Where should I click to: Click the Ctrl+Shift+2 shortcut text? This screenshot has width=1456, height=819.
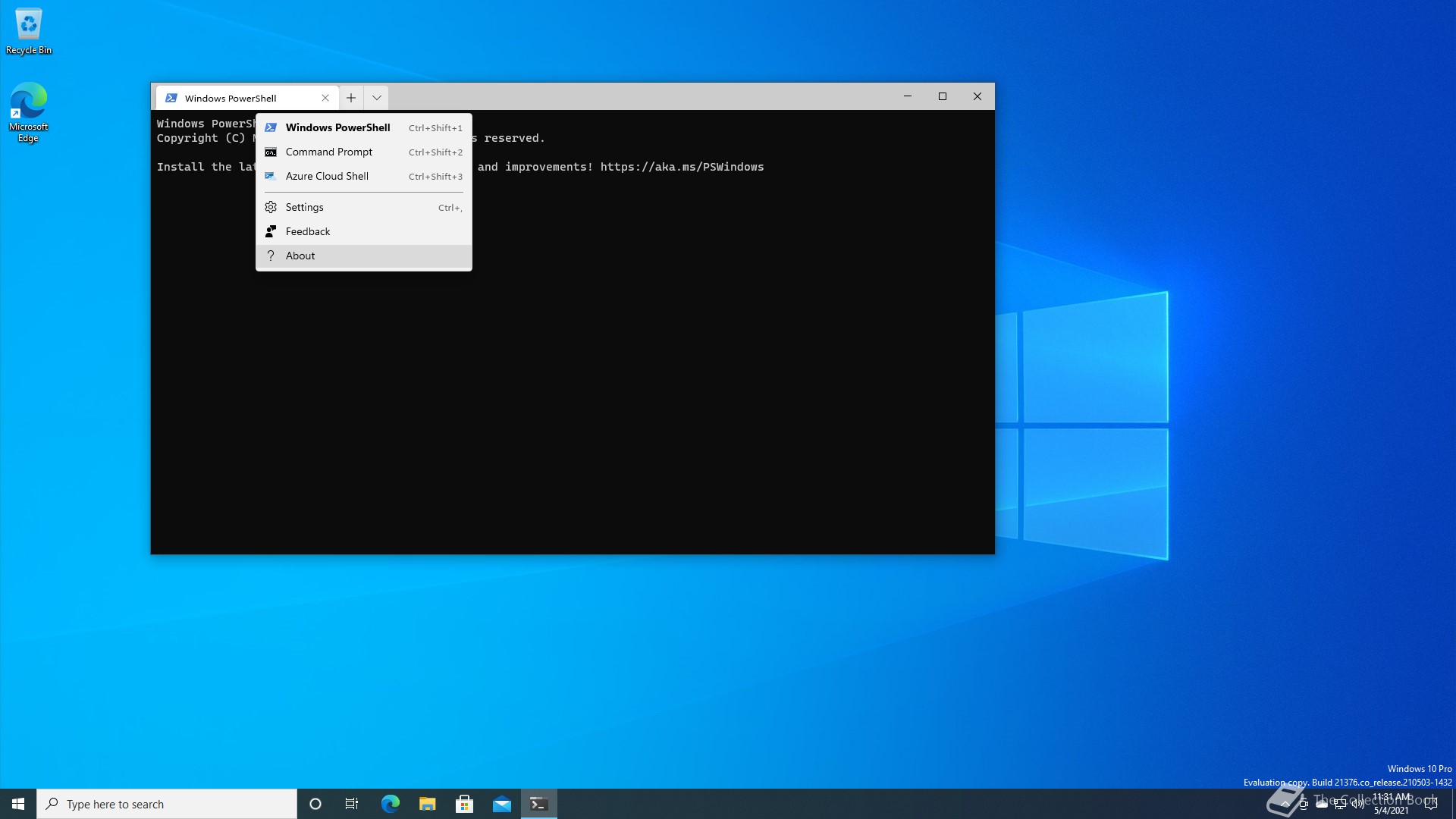point(435,152)
